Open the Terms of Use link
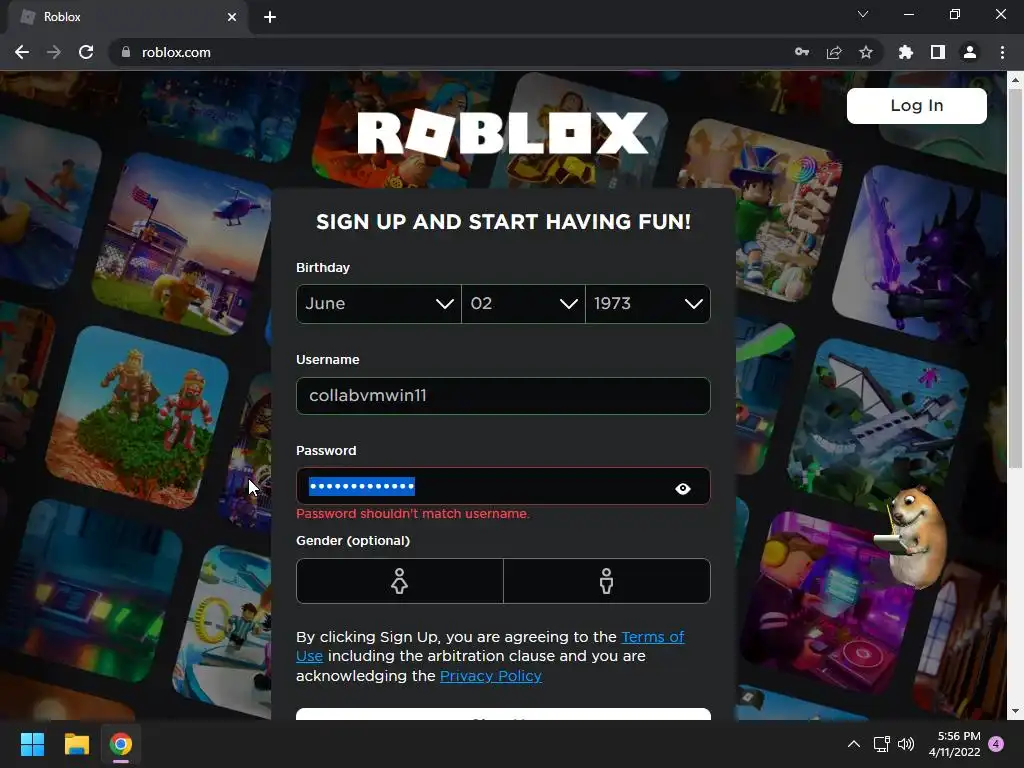Image resolution: width=1024 pixels, height=768 pixels. tap(652, 637)
